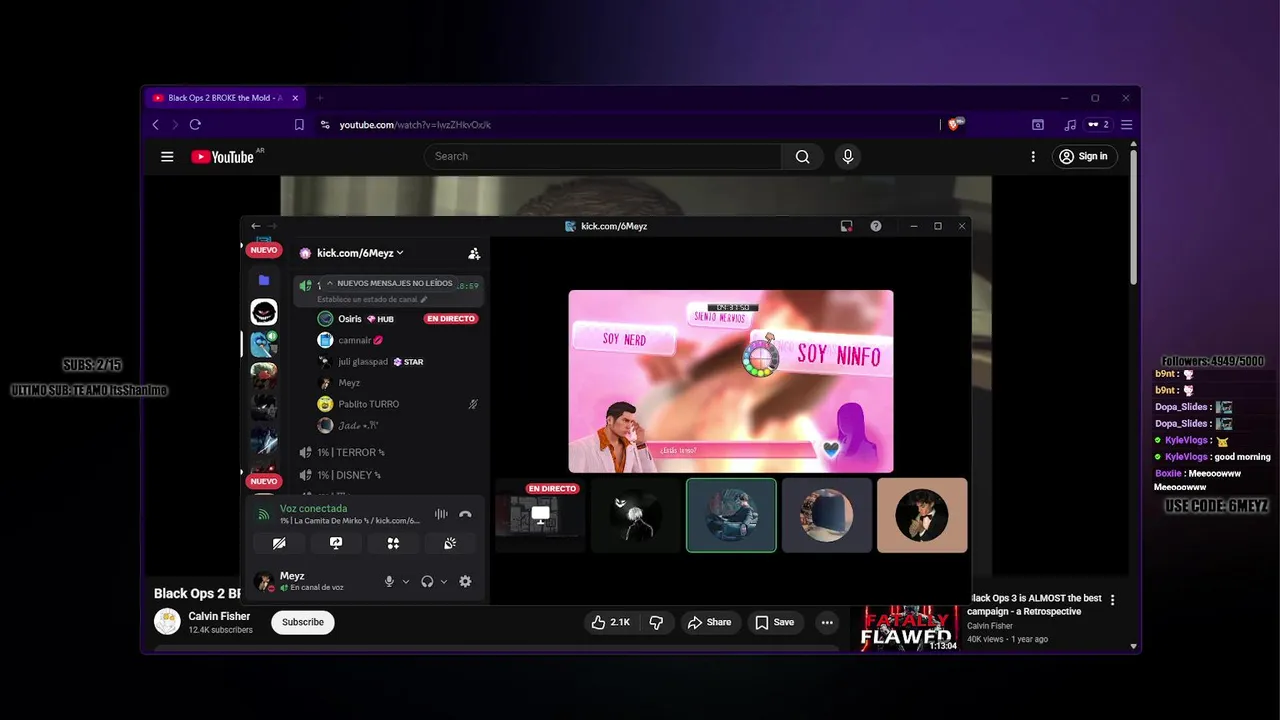Open Discord help question-mark icon

pyautogui.click(x=876, y=226)
